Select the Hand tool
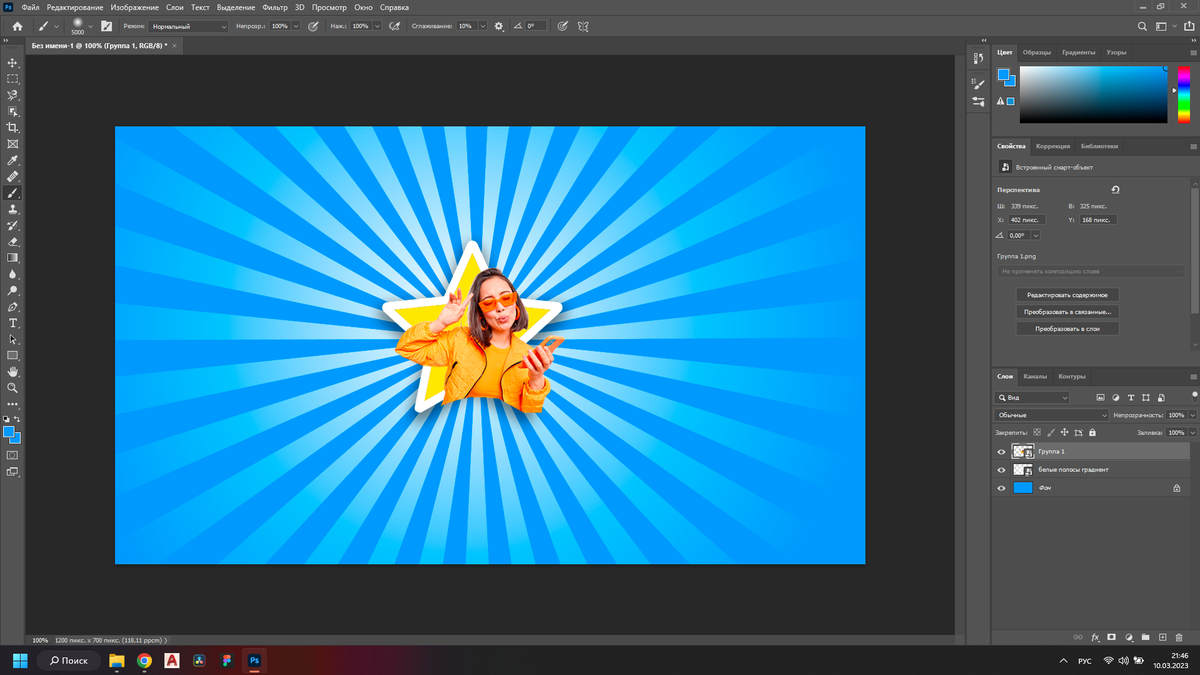 click(13, 371)
